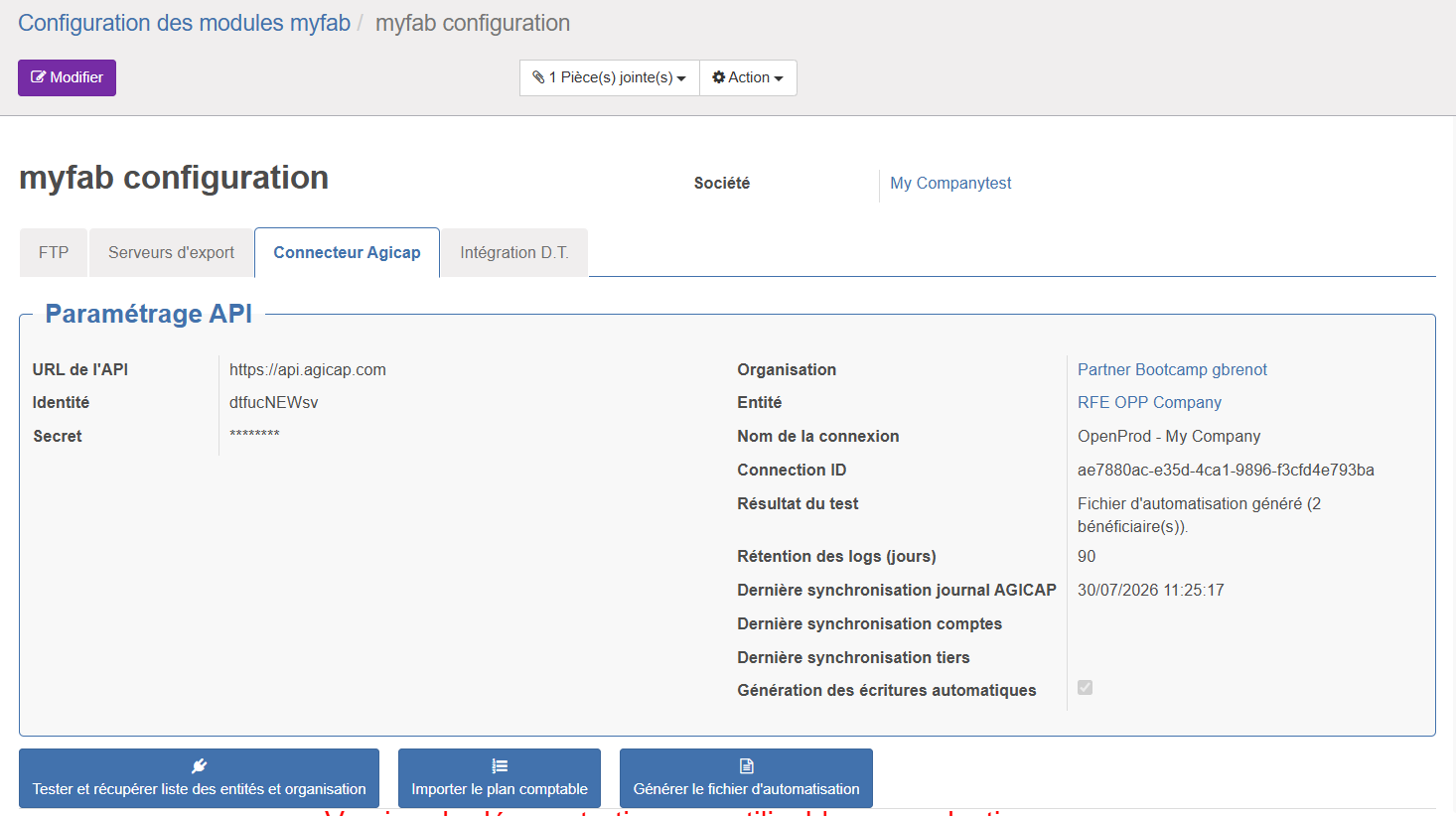
Task: Follow the Partner Bootcamp gbrenot organisation link
Action: (x=1172, y=370)
